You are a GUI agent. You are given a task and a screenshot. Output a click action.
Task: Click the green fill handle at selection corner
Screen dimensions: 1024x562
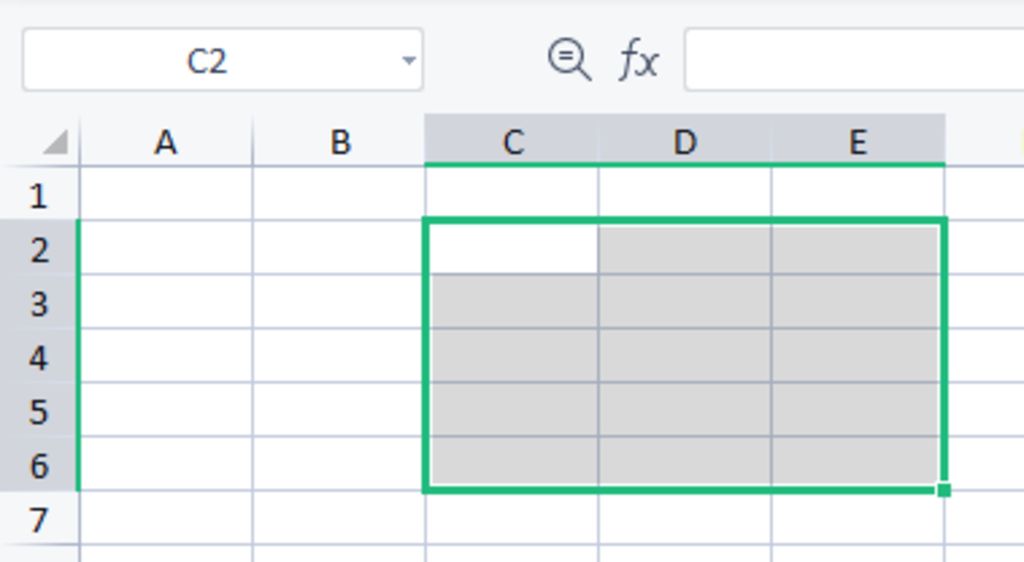tap(944, 490)
